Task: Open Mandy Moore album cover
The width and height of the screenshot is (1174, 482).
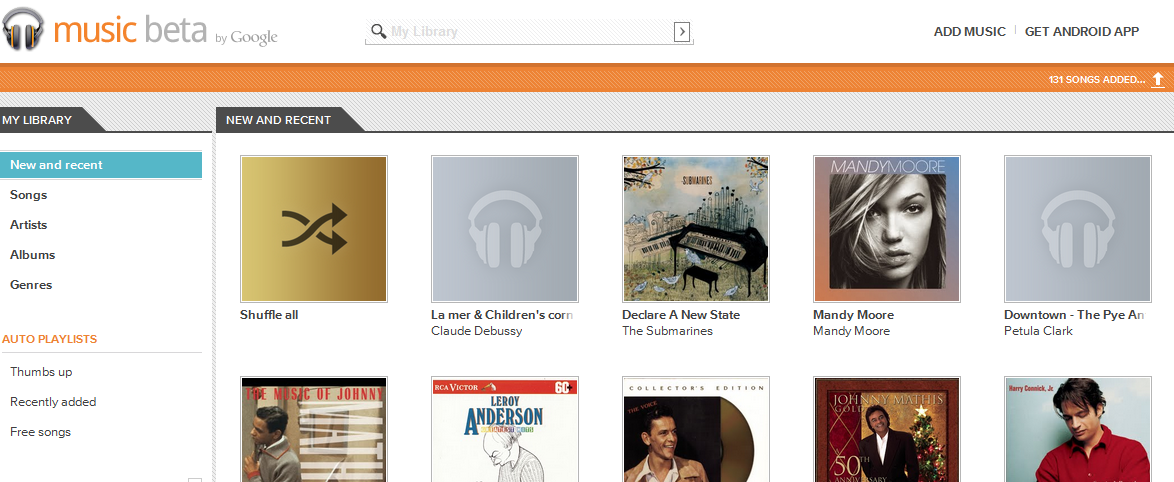Action: pos(886,228)
